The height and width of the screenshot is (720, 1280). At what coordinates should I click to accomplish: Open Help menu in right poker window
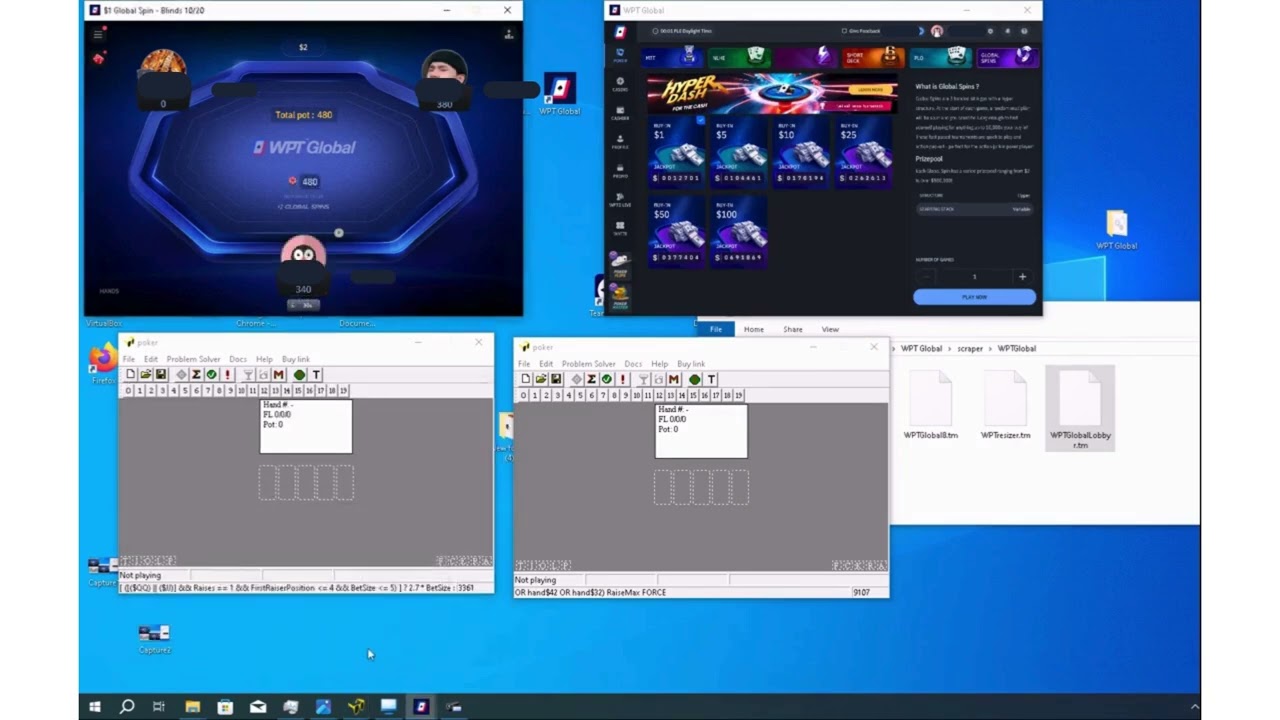coord(659,364)
